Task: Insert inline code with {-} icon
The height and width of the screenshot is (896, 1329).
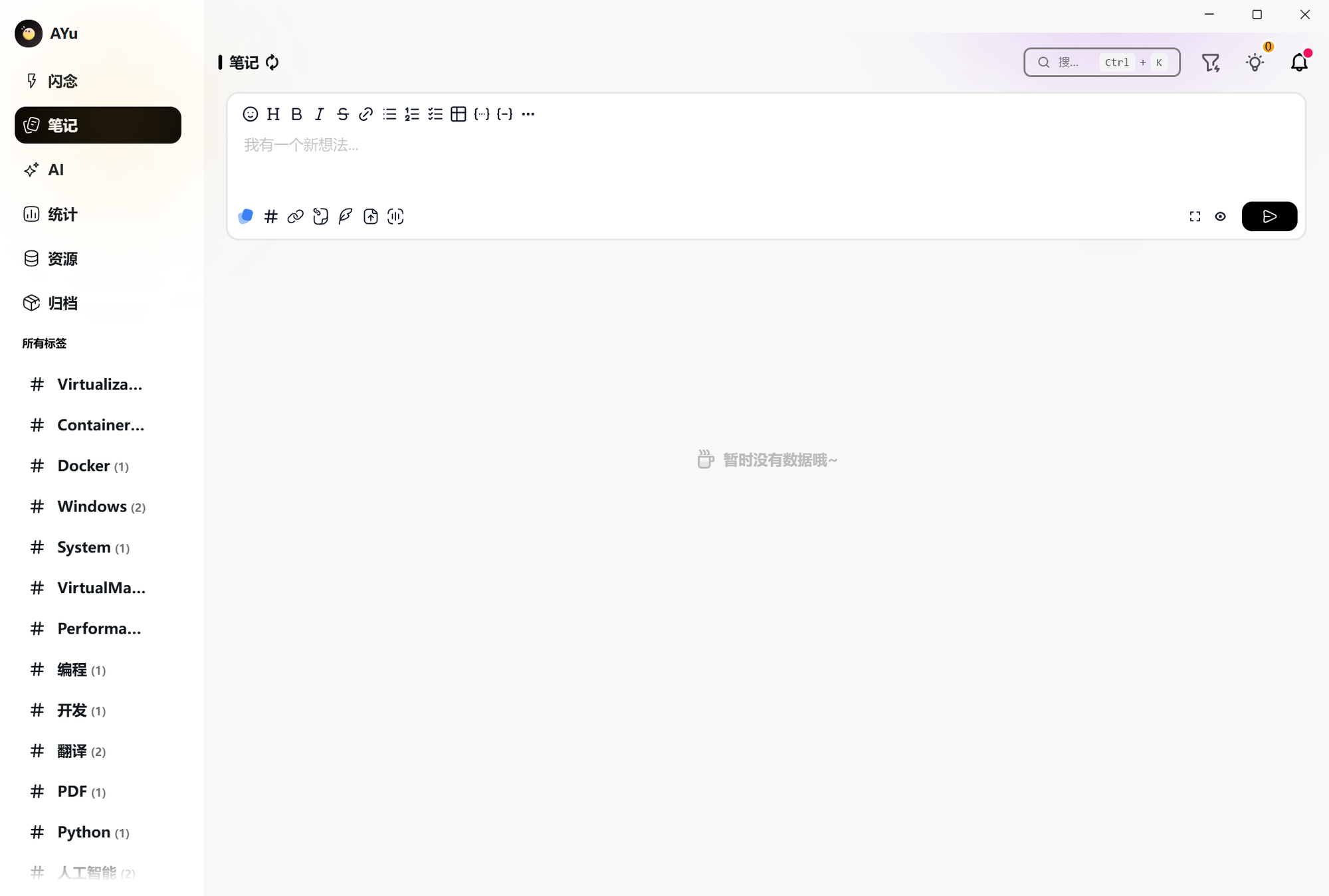Action: [505, 114]
